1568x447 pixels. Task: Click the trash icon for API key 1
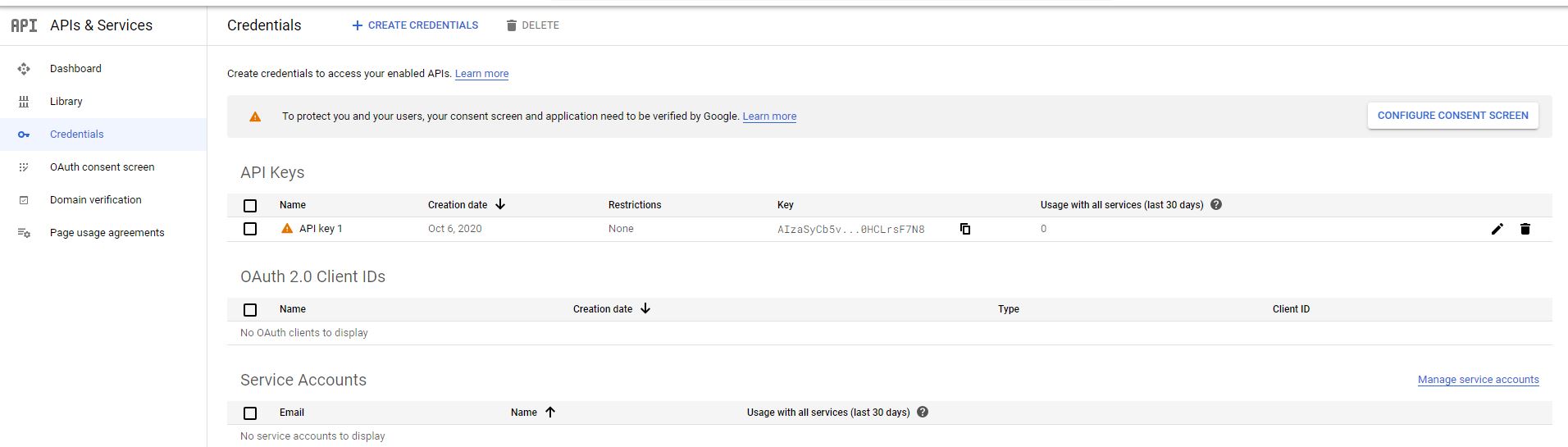click(x=1525, y=229)
